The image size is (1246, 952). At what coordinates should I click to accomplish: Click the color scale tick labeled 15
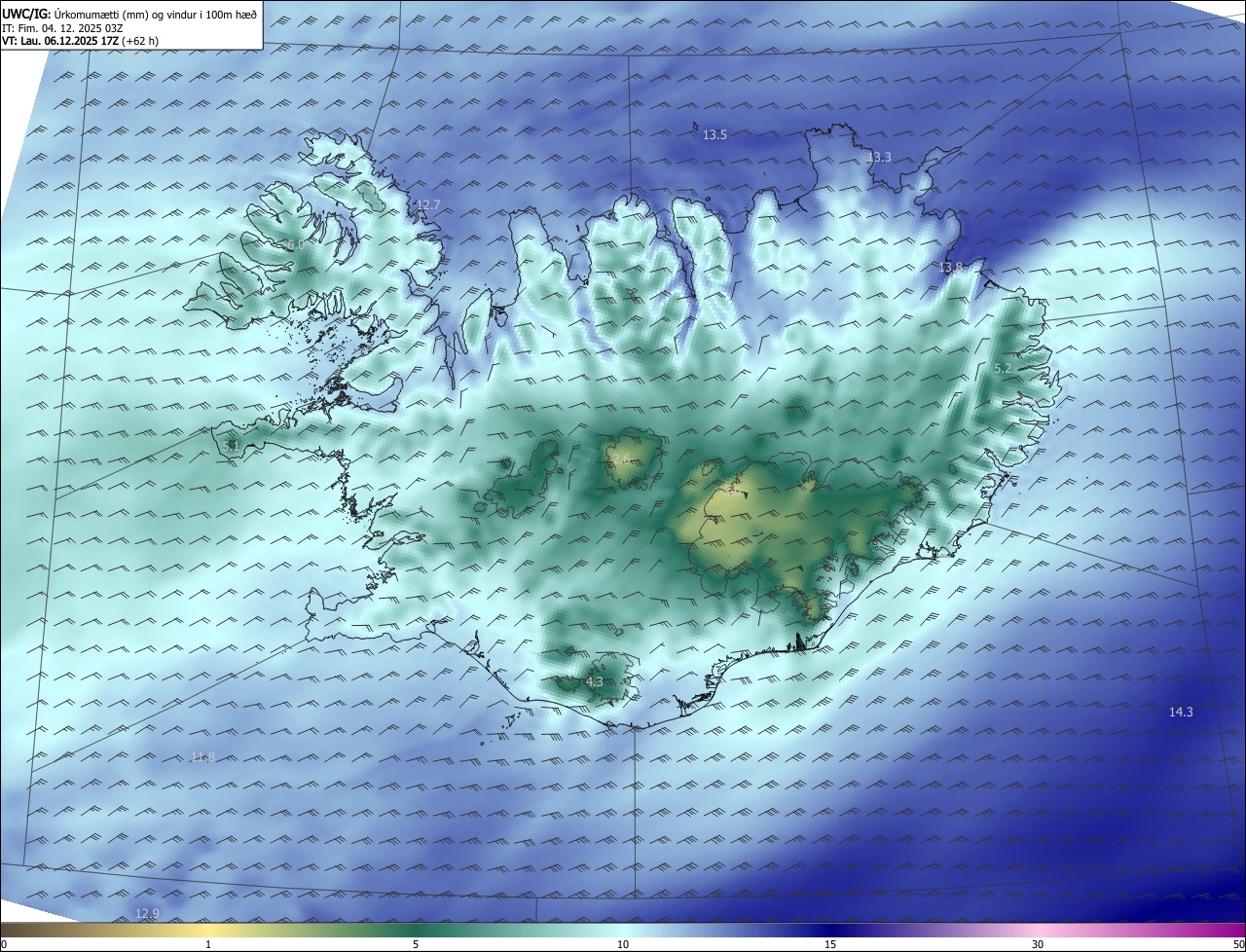pos(830,944)
